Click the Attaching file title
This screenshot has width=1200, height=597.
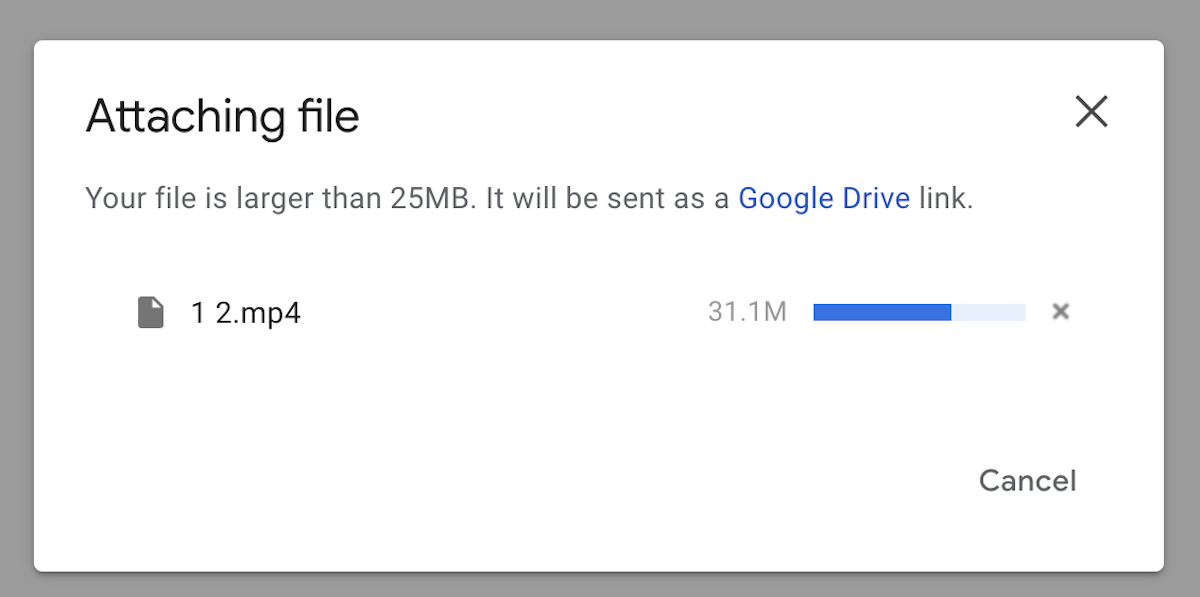coord(222,116)
